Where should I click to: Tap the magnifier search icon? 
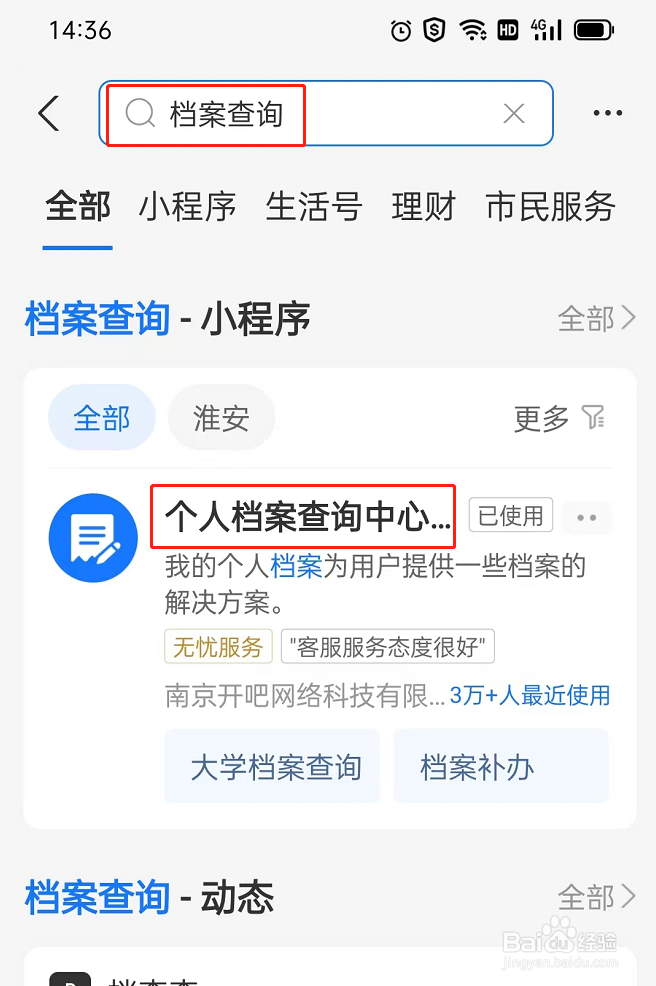(140, 114)
